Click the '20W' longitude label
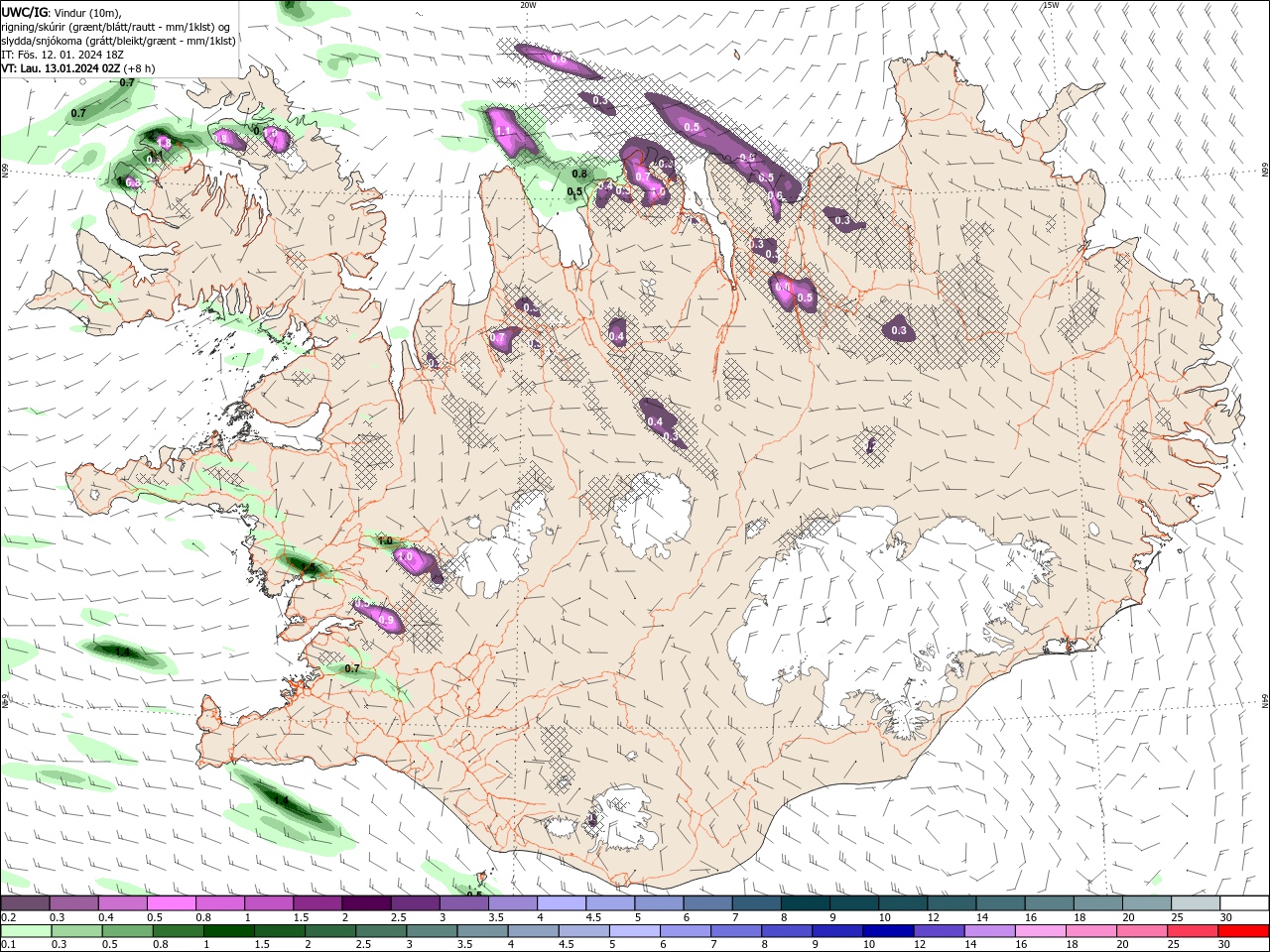1270x952 pixels. 528,4
